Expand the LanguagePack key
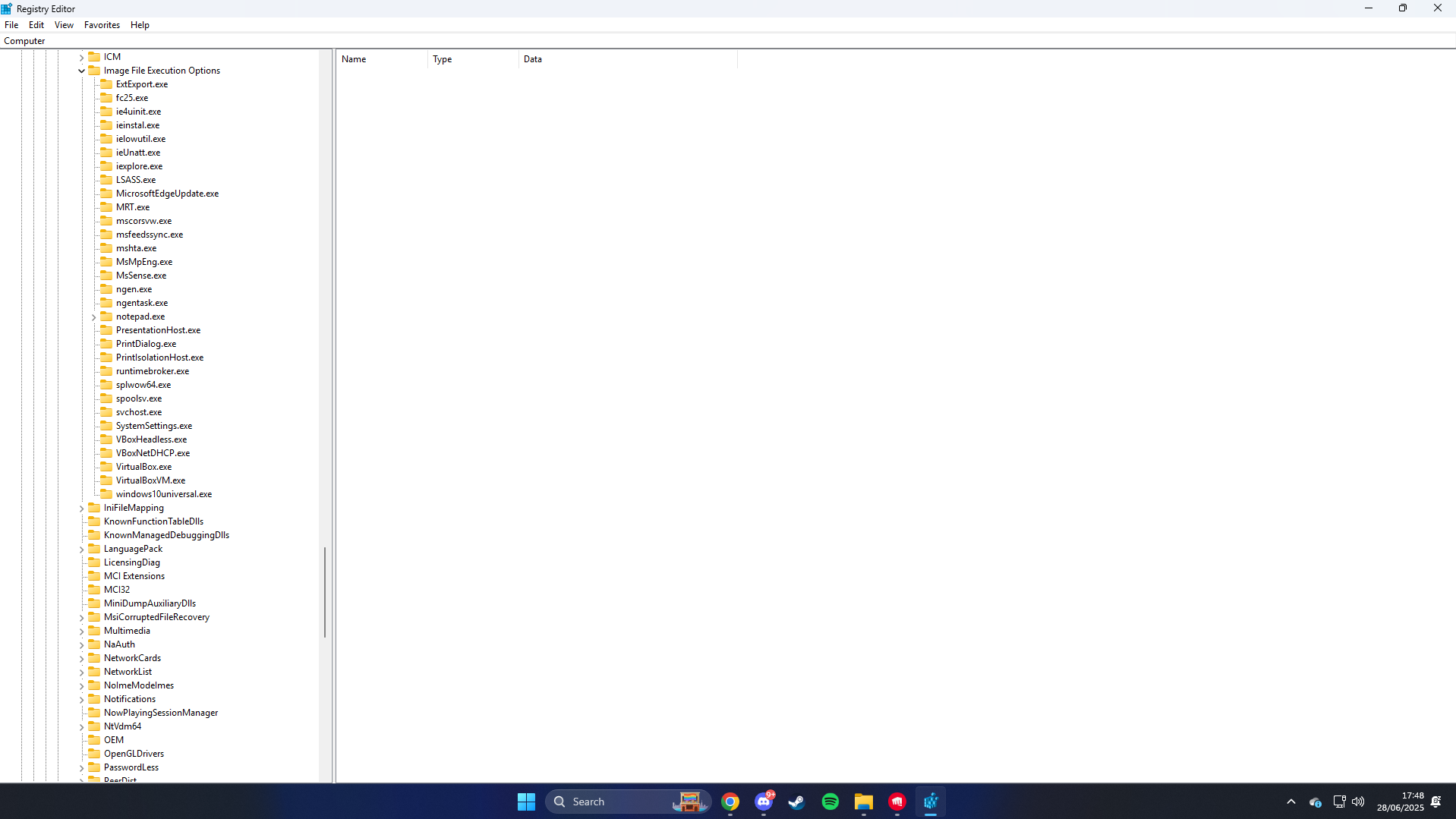Screen dimensions: 1456x819 [82, 549]
